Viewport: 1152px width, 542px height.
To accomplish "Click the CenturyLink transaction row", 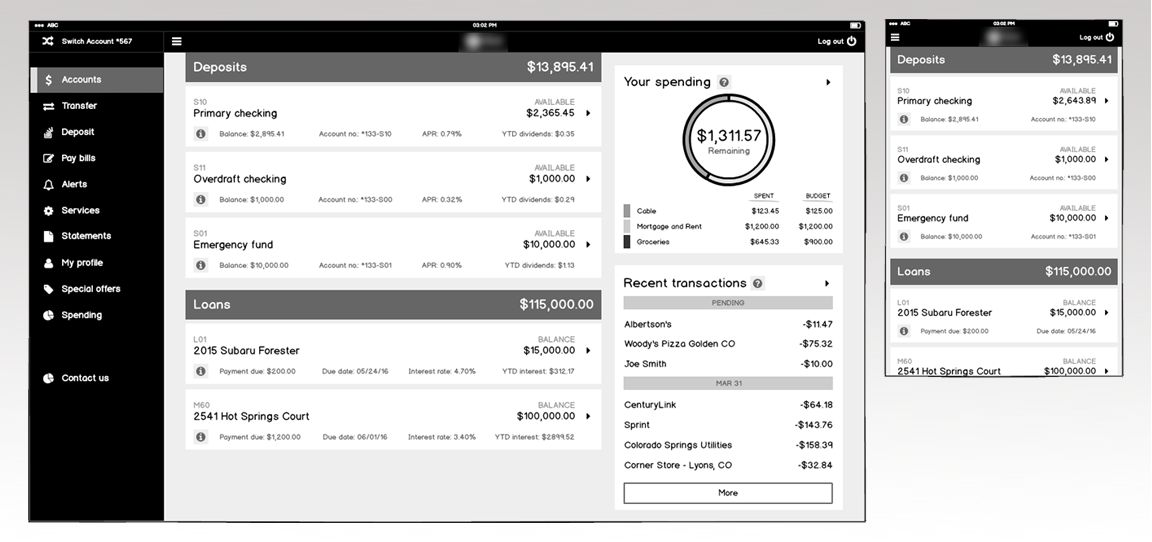I will pyautogui.click(x=728, y=405).
